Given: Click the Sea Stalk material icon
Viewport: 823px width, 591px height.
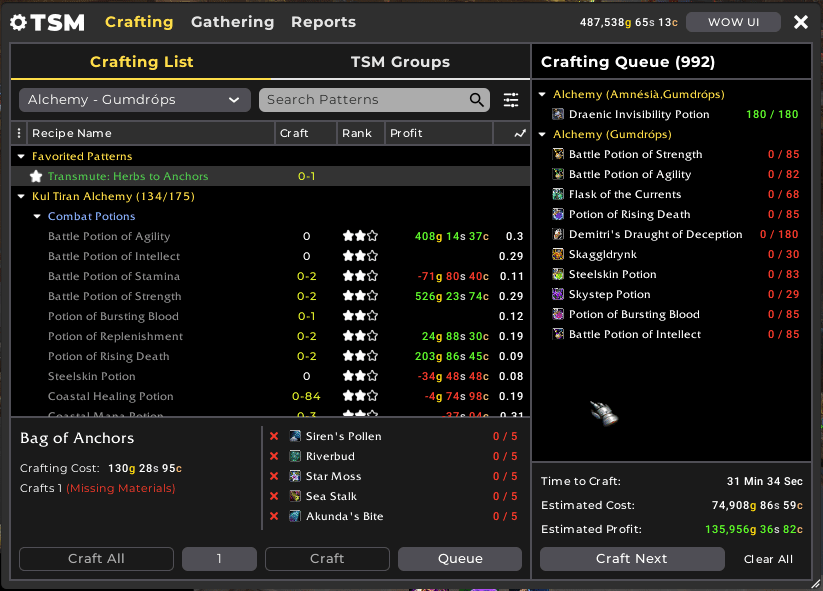Looking at the screenshot, I should 295,496.
